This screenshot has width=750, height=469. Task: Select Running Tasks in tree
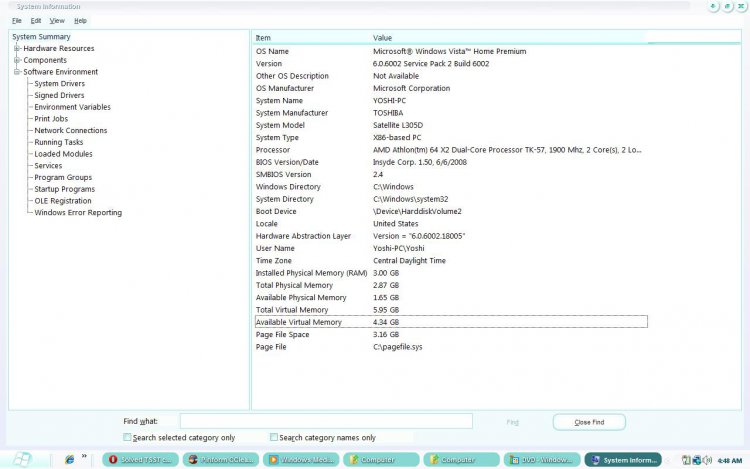[58, 142]
